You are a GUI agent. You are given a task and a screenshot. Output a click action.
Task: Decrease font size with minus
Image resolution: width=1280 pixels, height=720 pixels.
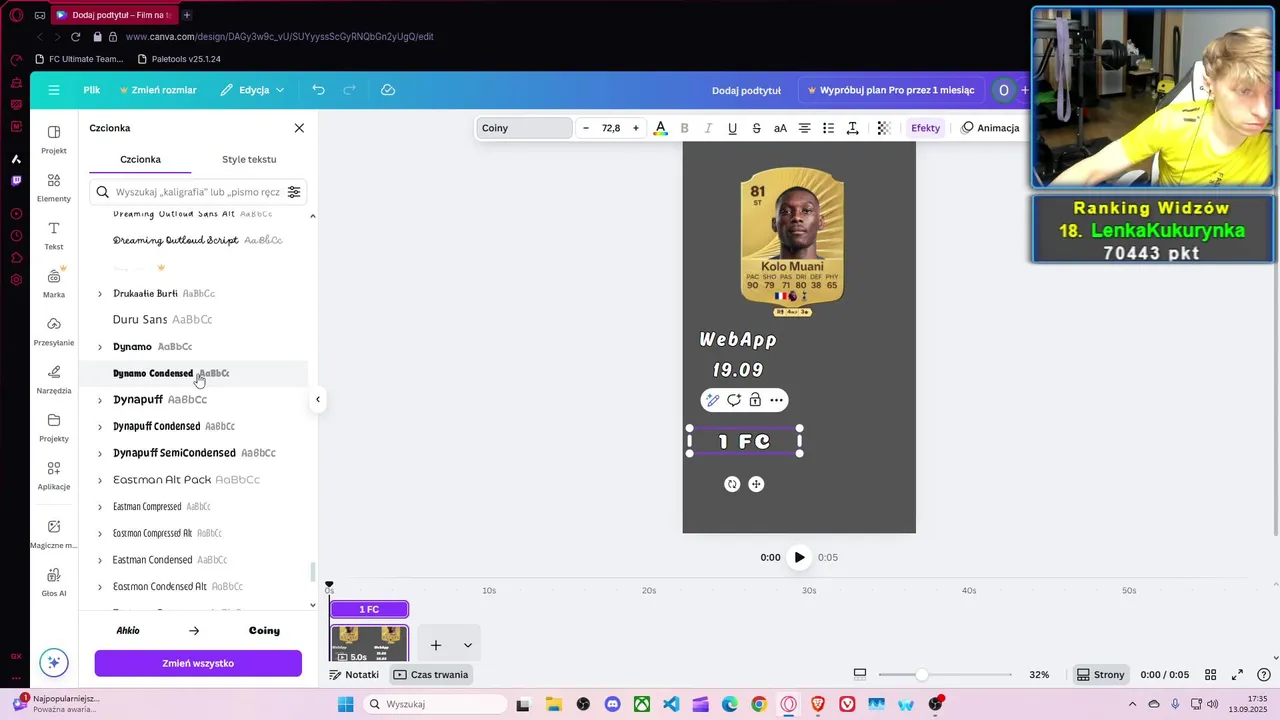point(586,128)
